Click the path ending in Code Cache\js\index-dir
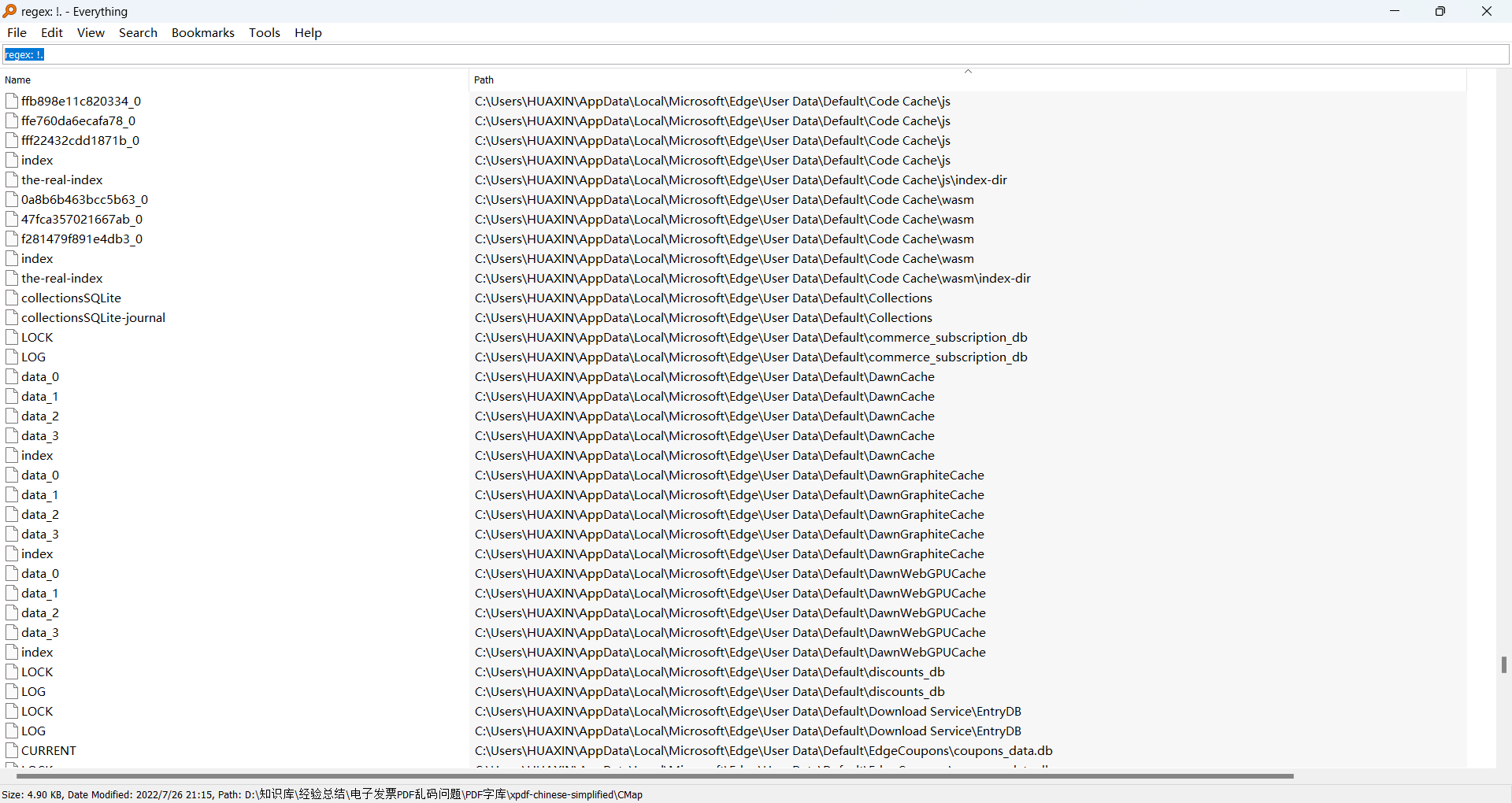1512x803 pixels. tap(741, 179)
